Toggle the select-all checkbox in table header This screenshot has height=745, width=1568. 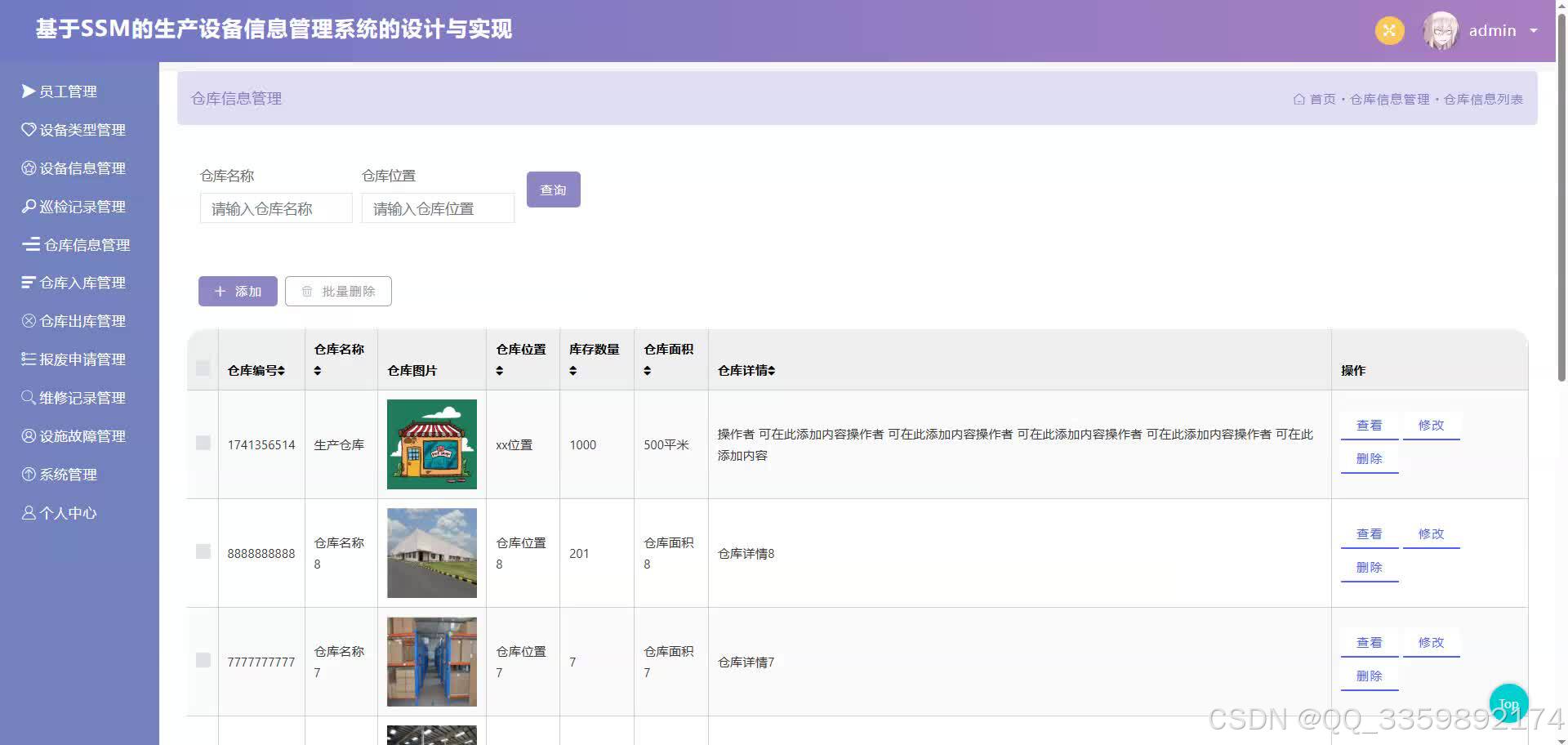(203, 368)
